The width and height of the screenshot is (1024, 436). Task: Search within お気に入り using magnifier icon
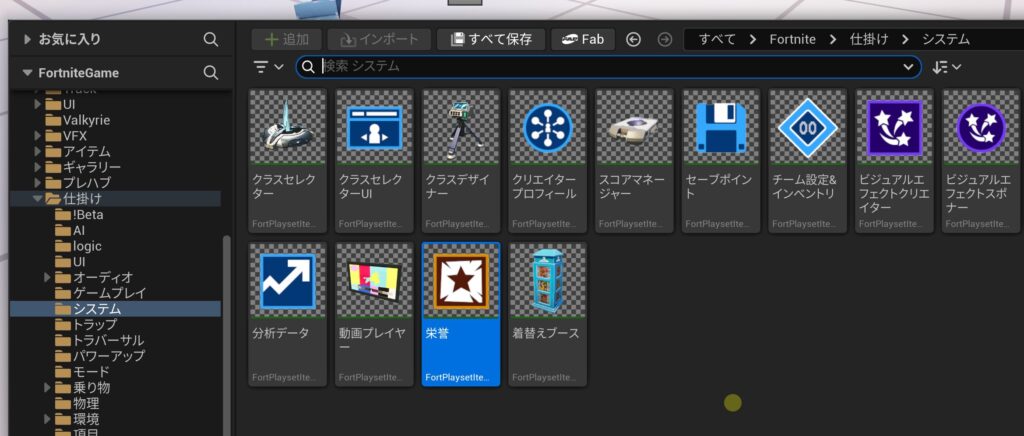click(210, 39)
